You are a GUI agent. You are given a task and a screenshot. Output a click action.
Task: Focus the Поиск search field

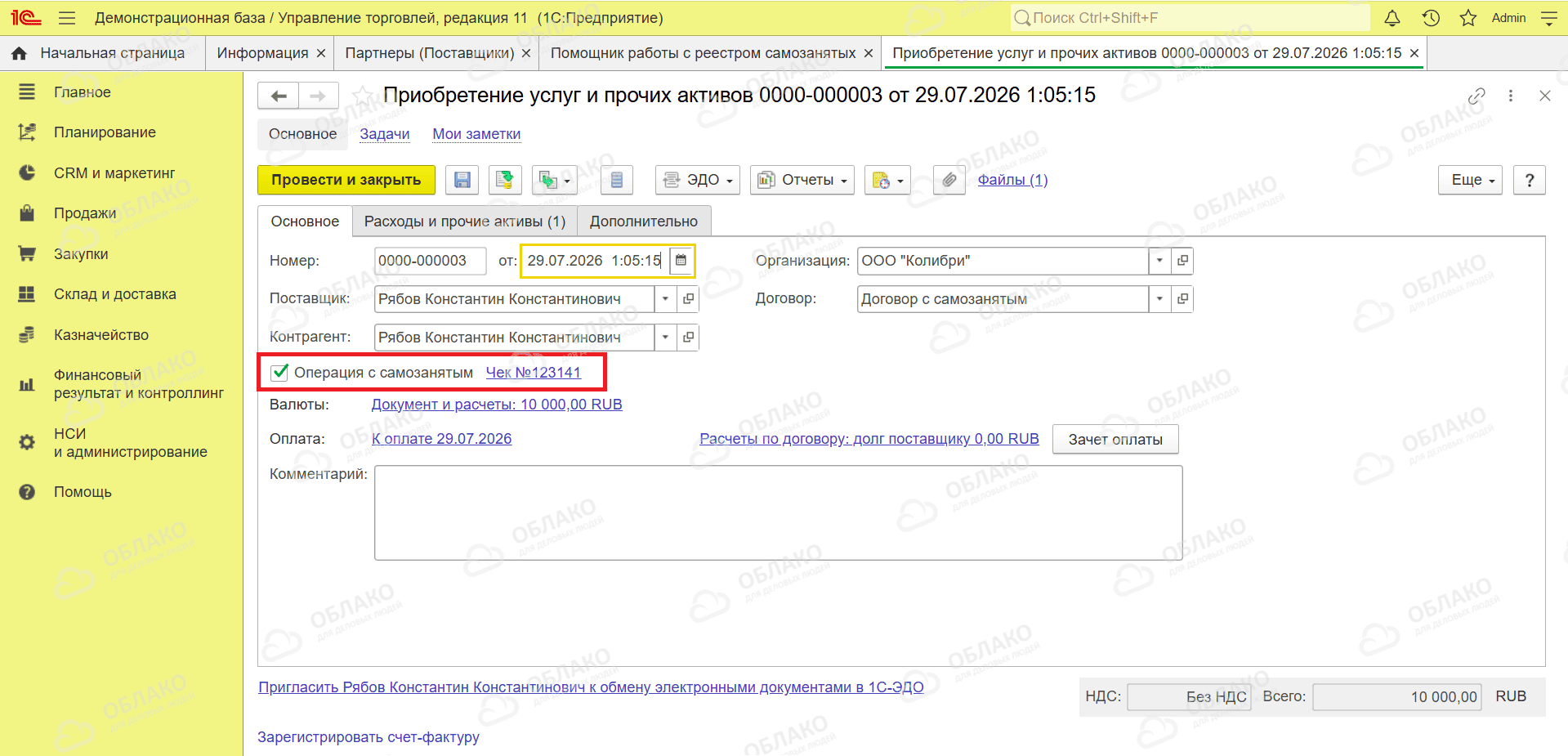point(1190,18)
